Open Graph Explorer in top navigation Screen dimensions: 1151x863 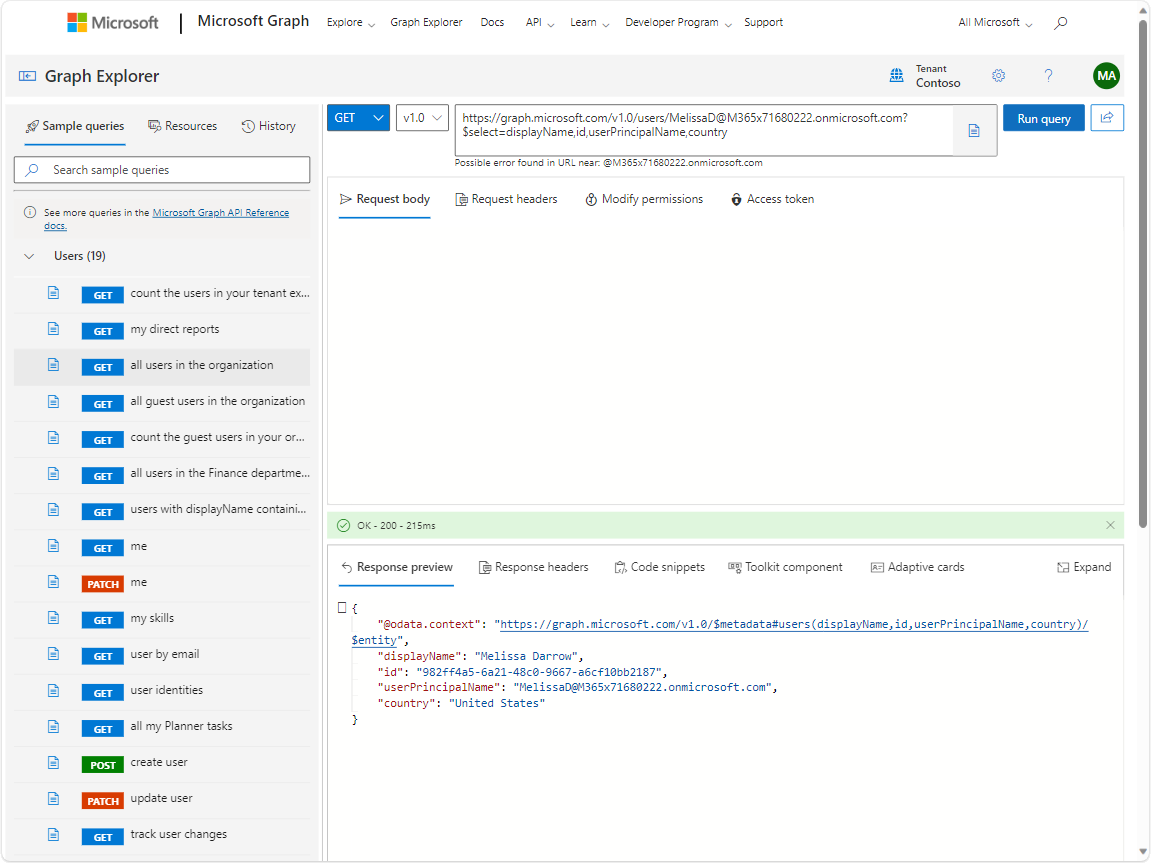pos(426,23)
